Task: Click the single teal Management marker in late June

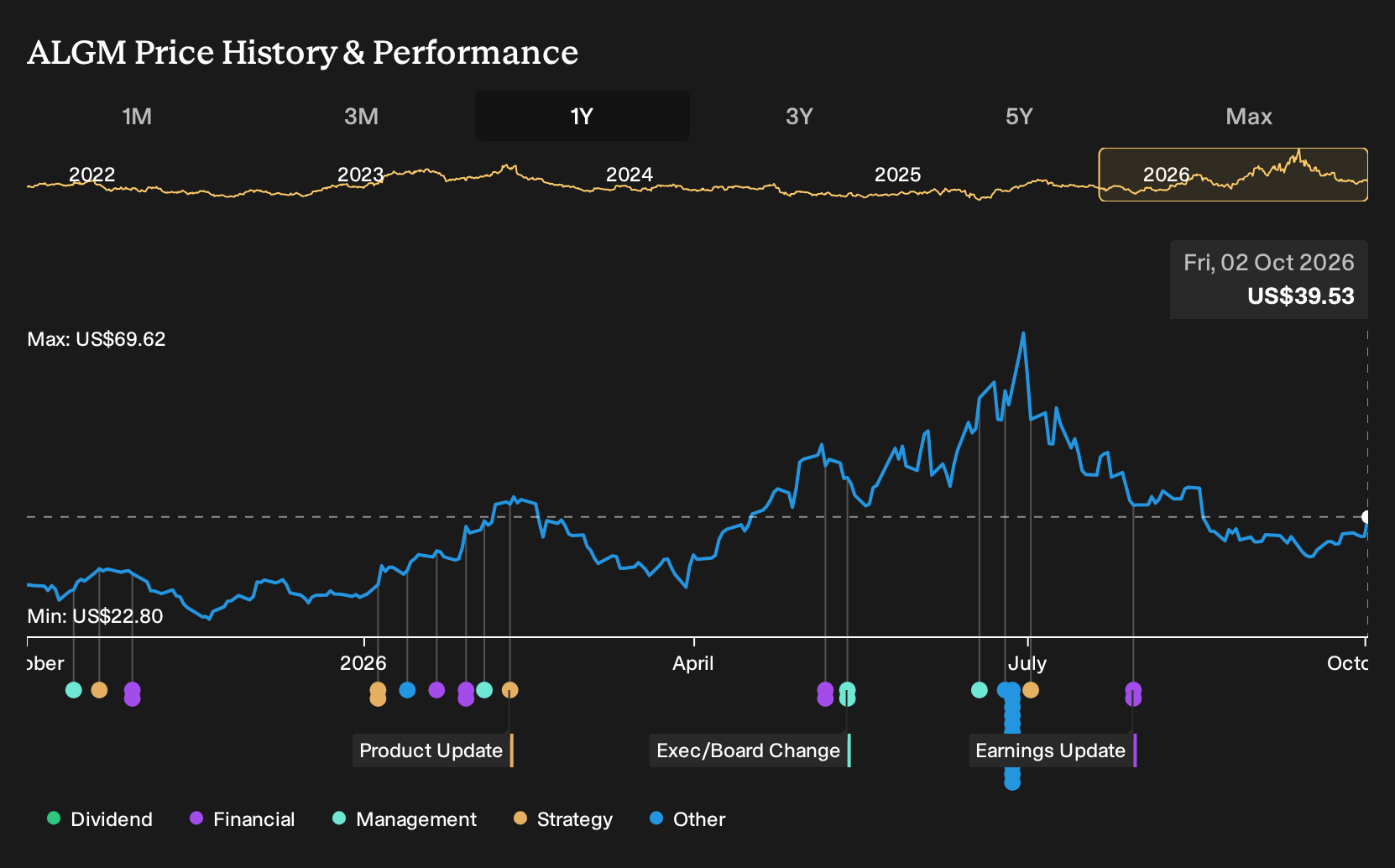Action: point(979,690)
